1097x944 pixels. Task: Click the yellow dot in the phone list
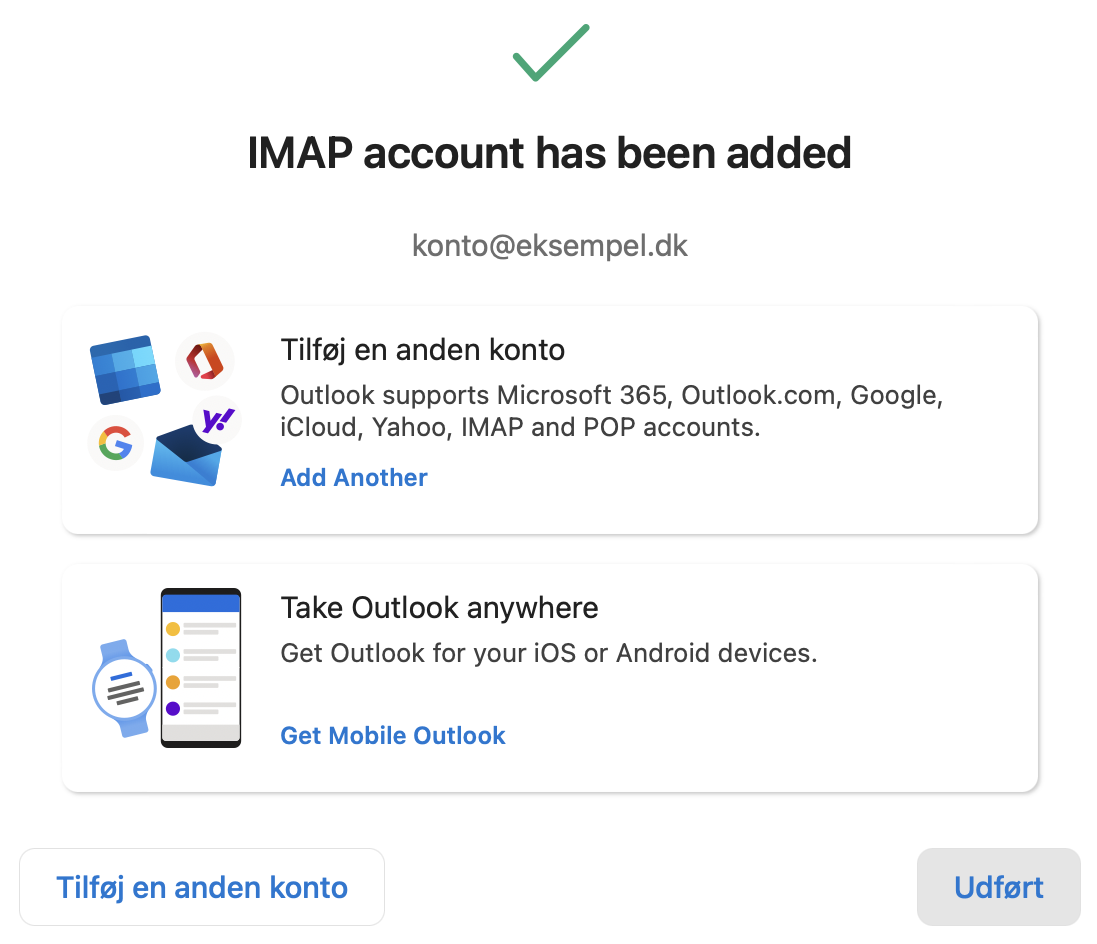point(173,629)
